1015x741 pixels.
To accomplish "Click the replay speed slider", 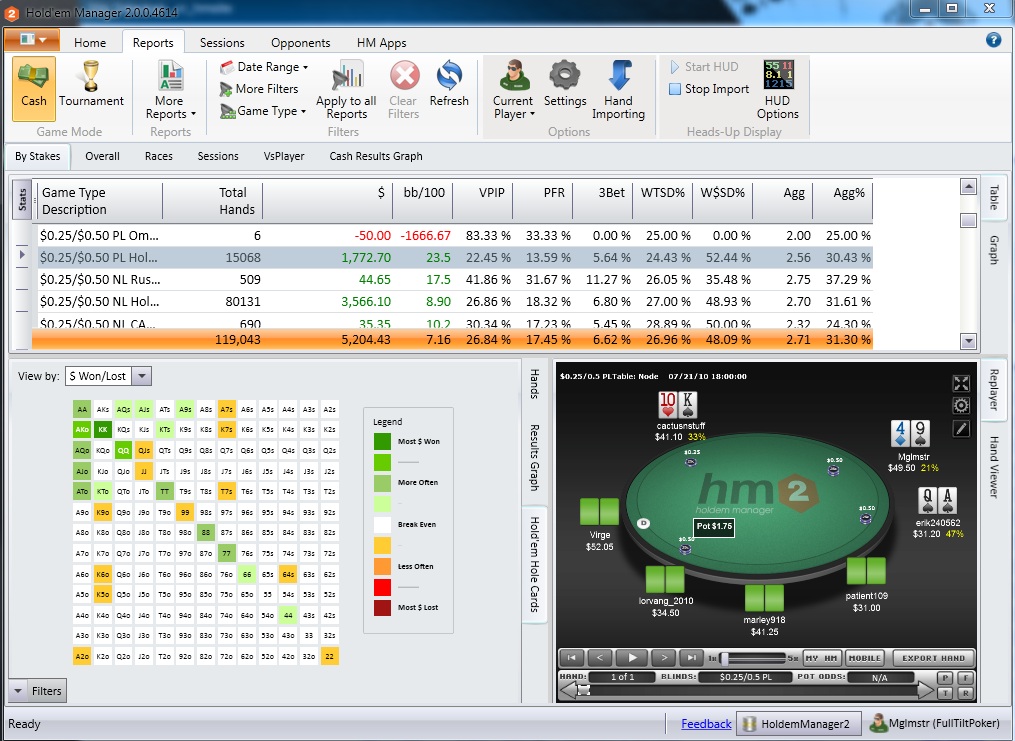I will click(x=754, y=658).
